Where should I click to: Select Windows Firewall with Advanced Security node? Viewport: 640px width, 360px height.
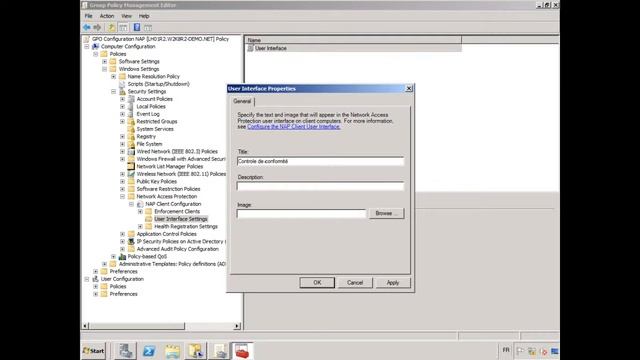pyautogui.click(x=181, y=159)
